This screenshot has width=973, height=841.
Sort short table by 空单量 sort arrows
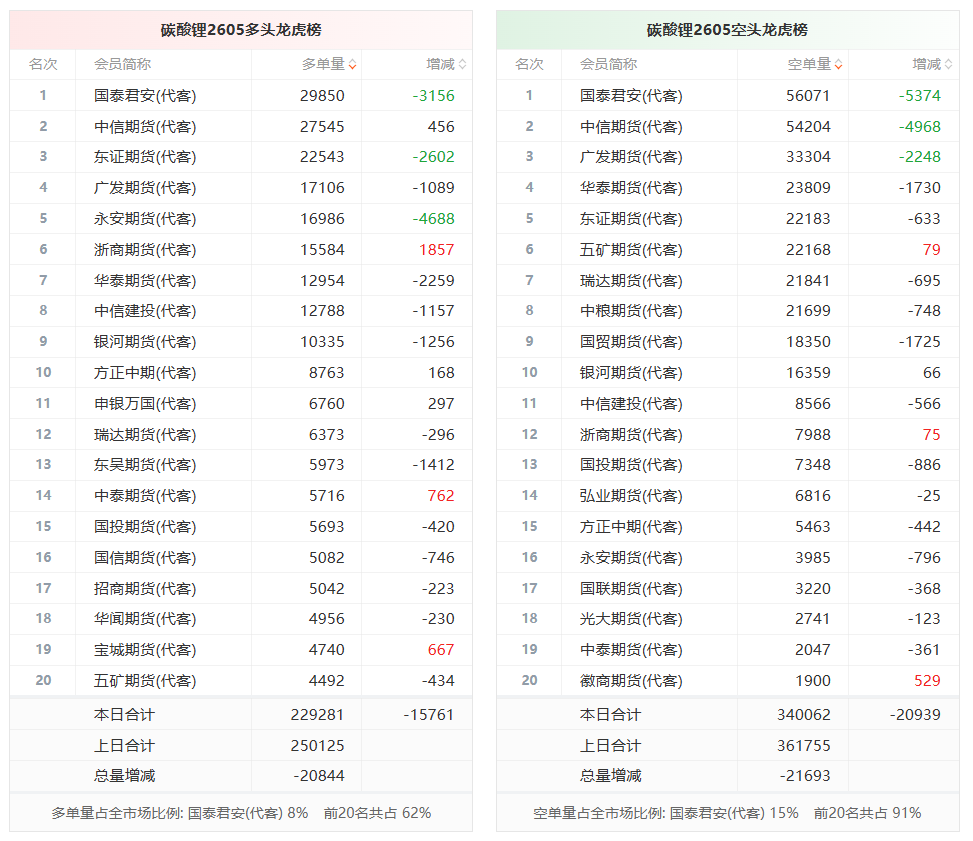click(838, 65)
